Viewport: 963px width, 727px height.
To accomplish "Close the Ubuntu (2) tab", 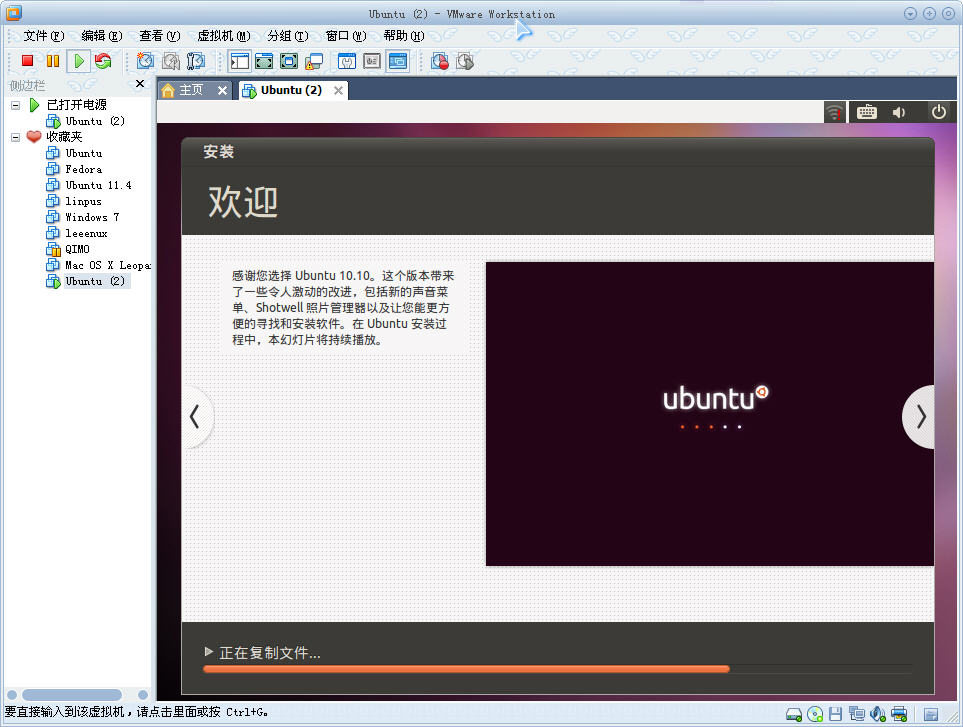I will click(x=338, y=91).
